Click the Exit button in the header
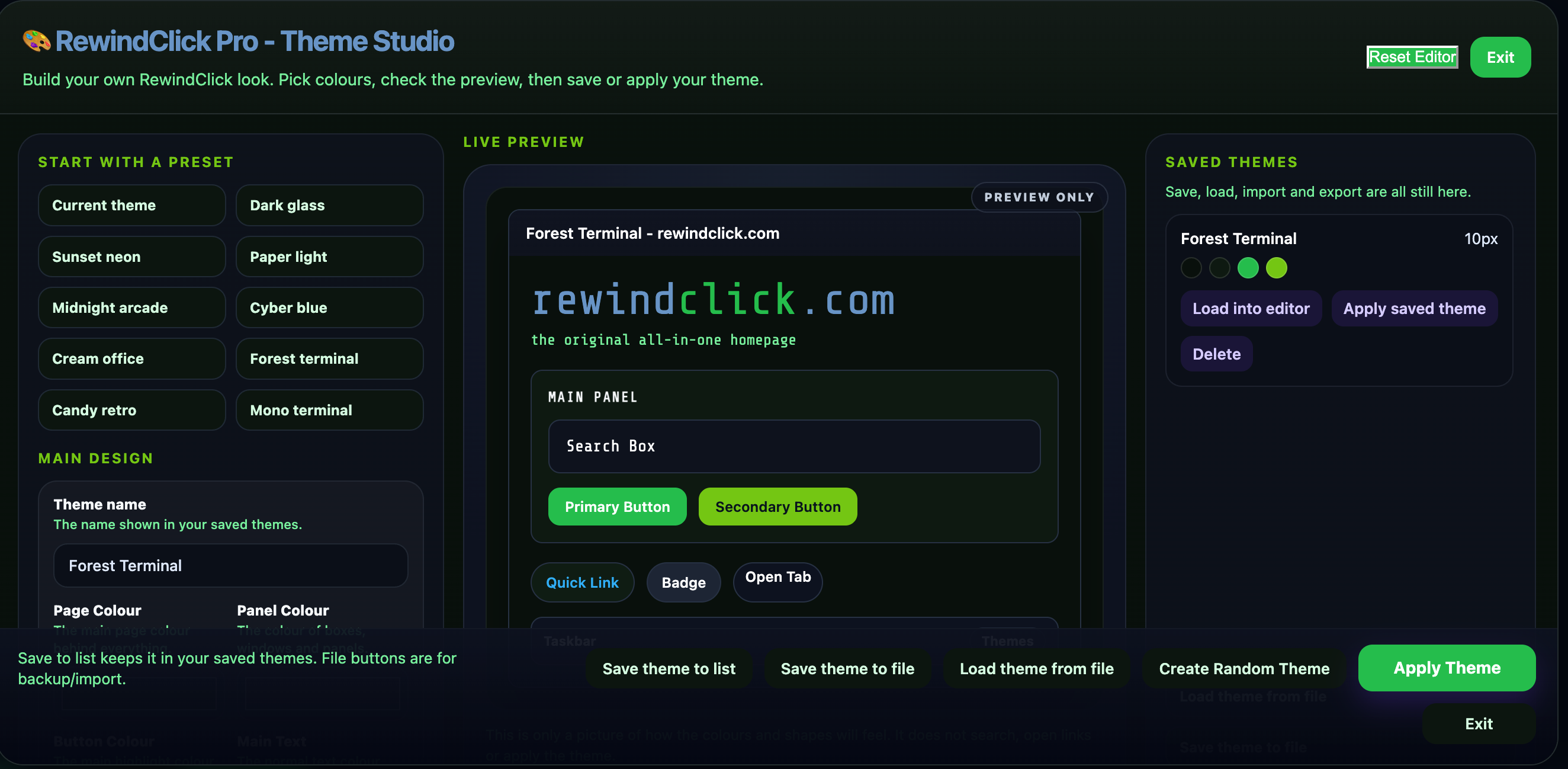The height and width of the screenshot is (769, 1568). click(1500, 57)
